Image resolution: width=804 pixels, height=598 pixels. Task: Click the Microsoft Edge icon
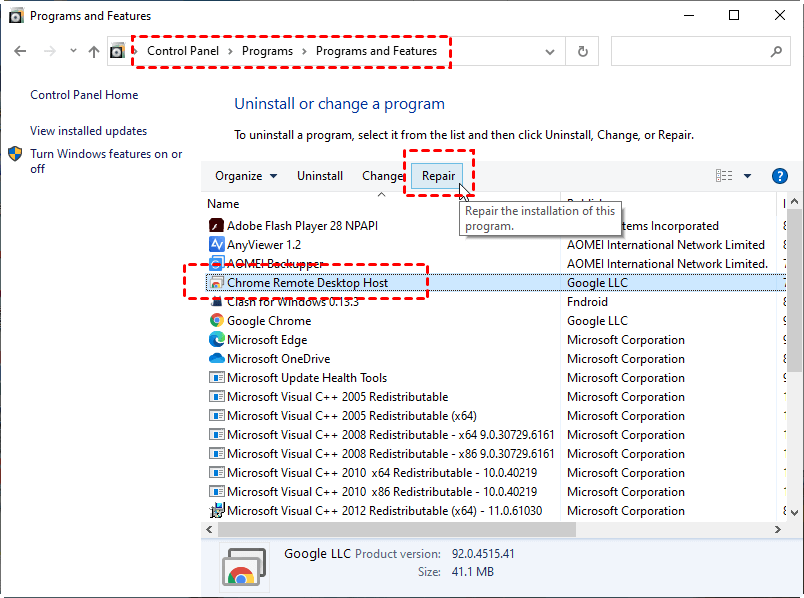pos(216,340)
